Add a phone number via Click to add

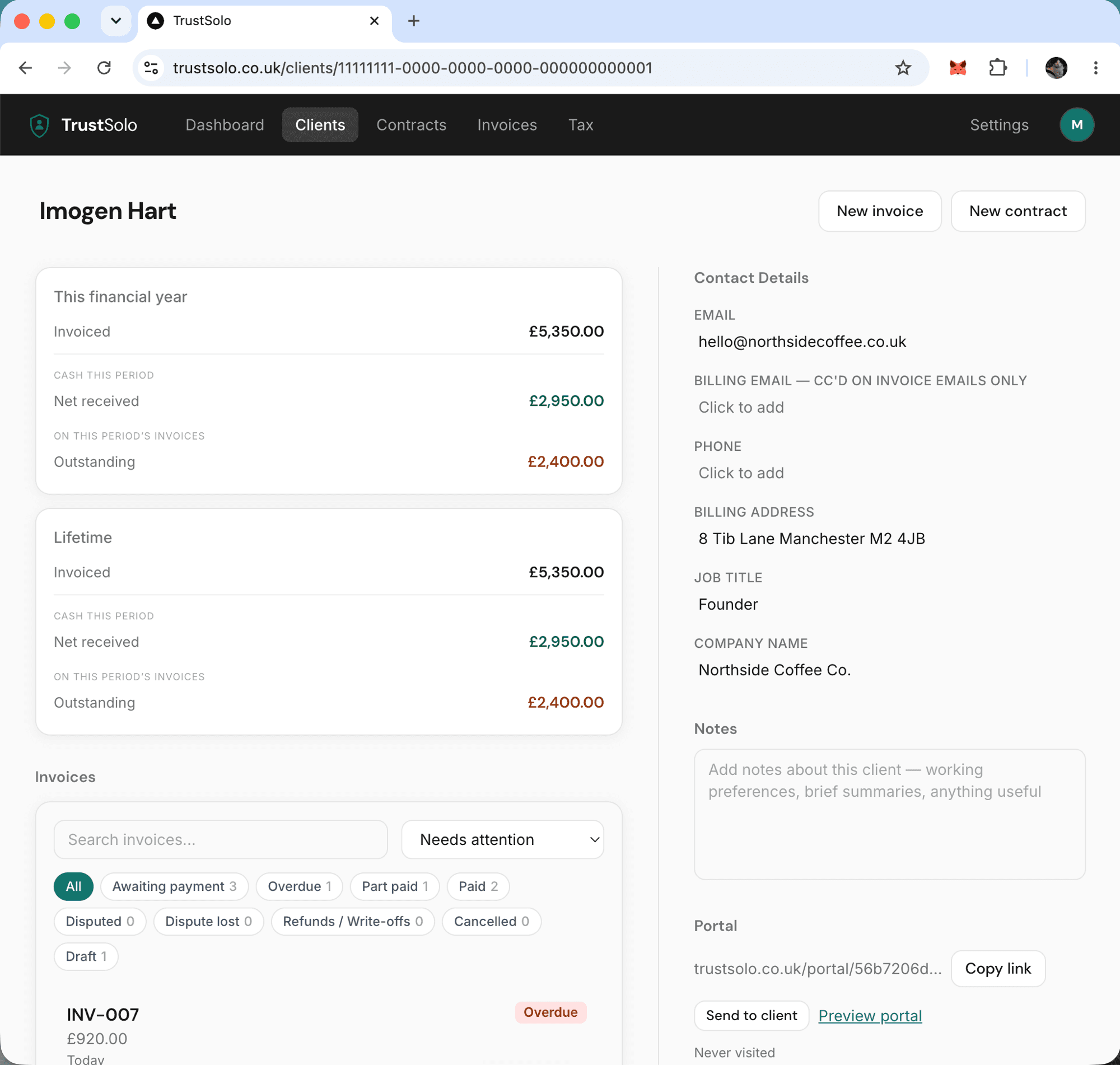coord(740,473)
